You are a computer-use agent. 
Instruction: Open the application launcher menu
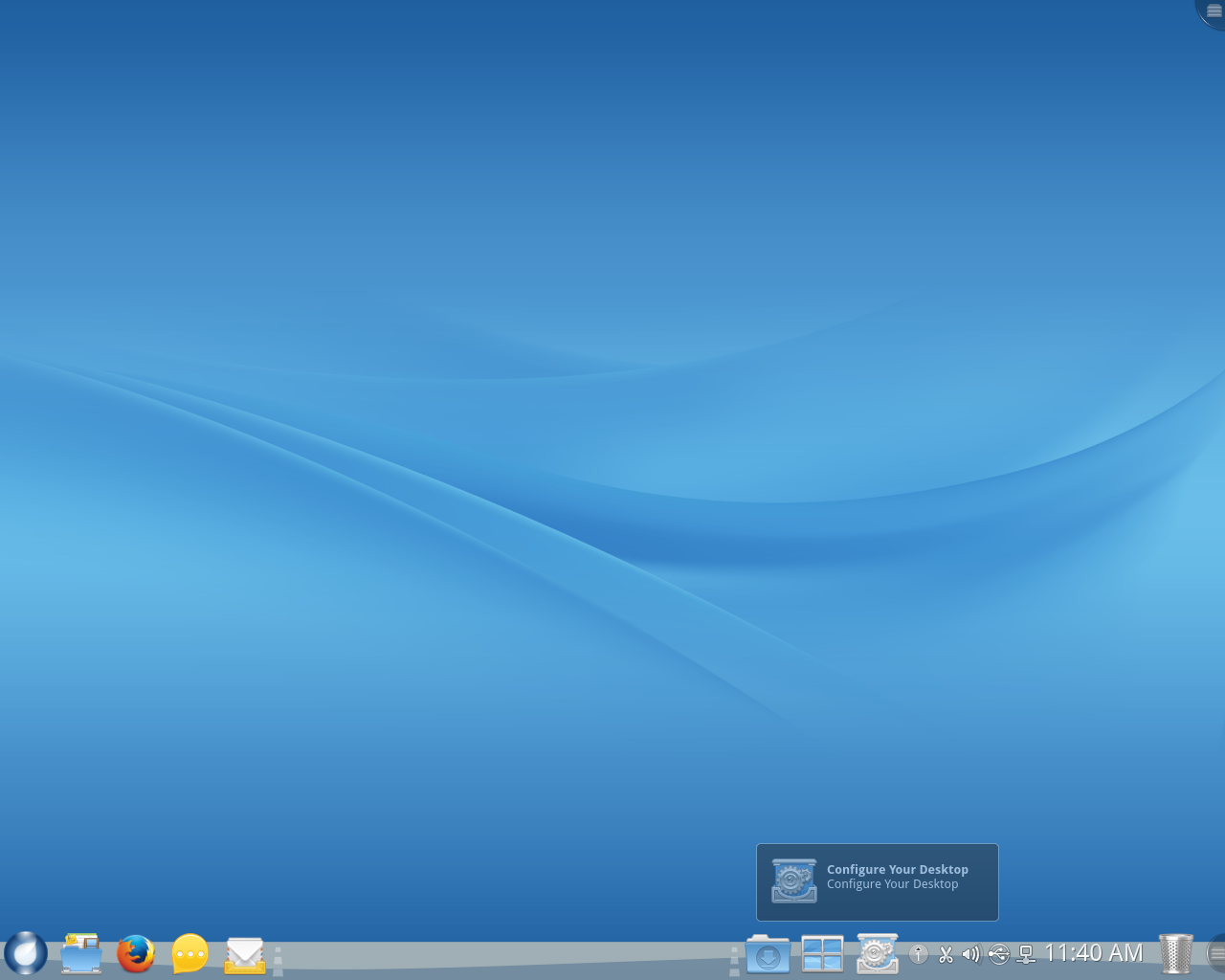[26, 953]
